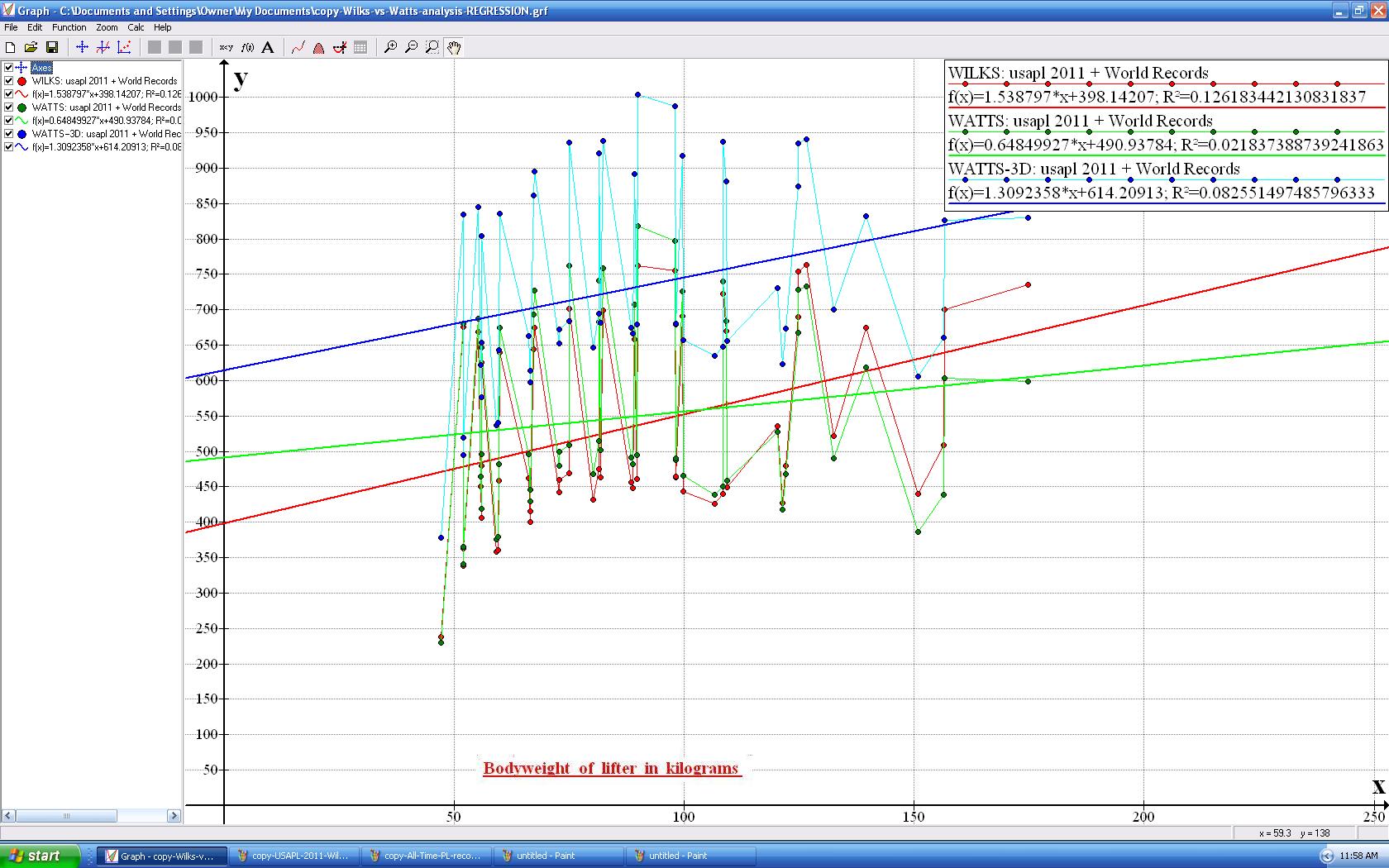The image size is (1389, 868).
Task: Click the green wave icon of the 0.64849927 trendline
Action: (22, 121)
